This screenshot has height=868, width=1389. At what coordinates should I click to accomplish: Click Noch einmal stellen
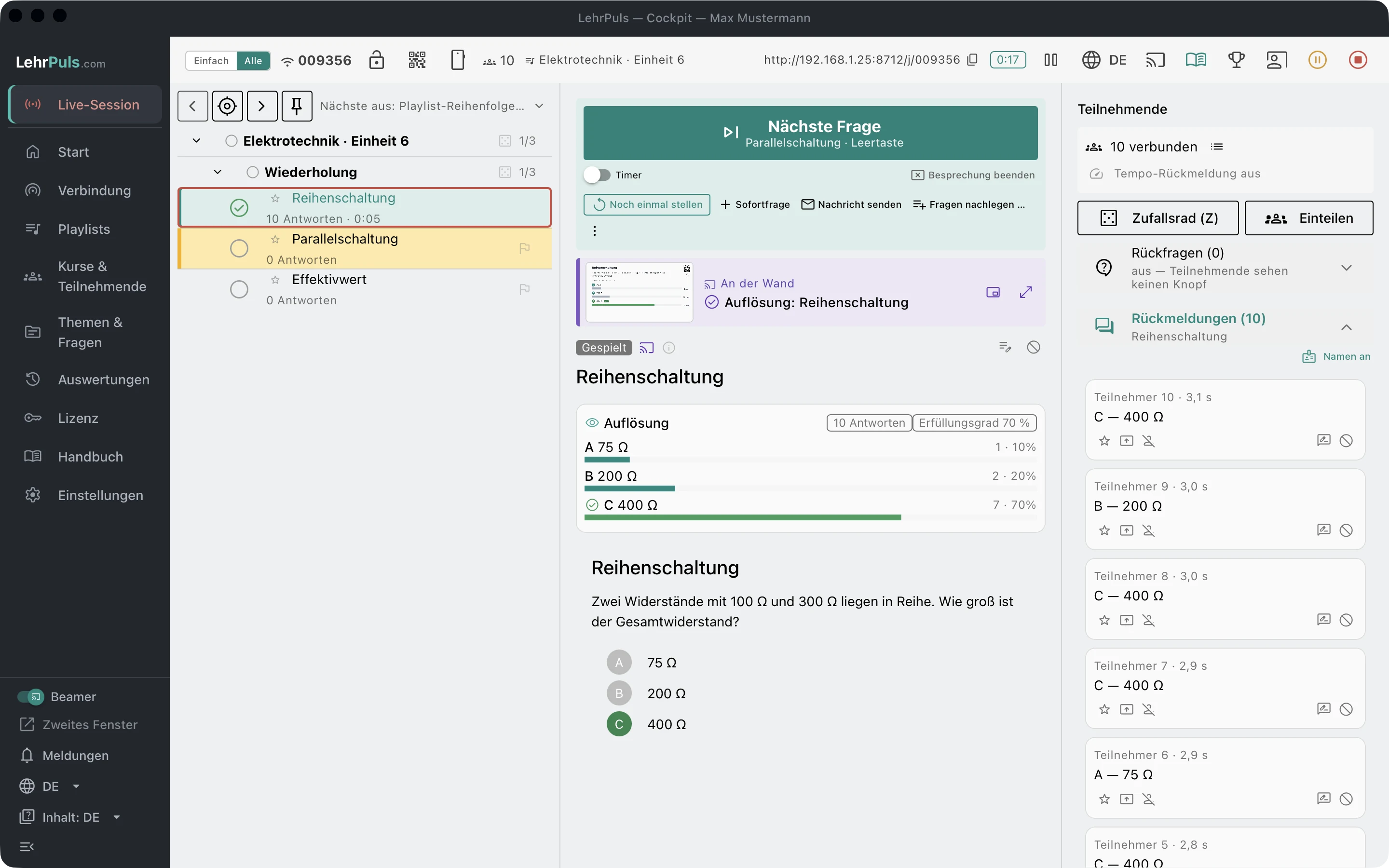tap(647, 204)
